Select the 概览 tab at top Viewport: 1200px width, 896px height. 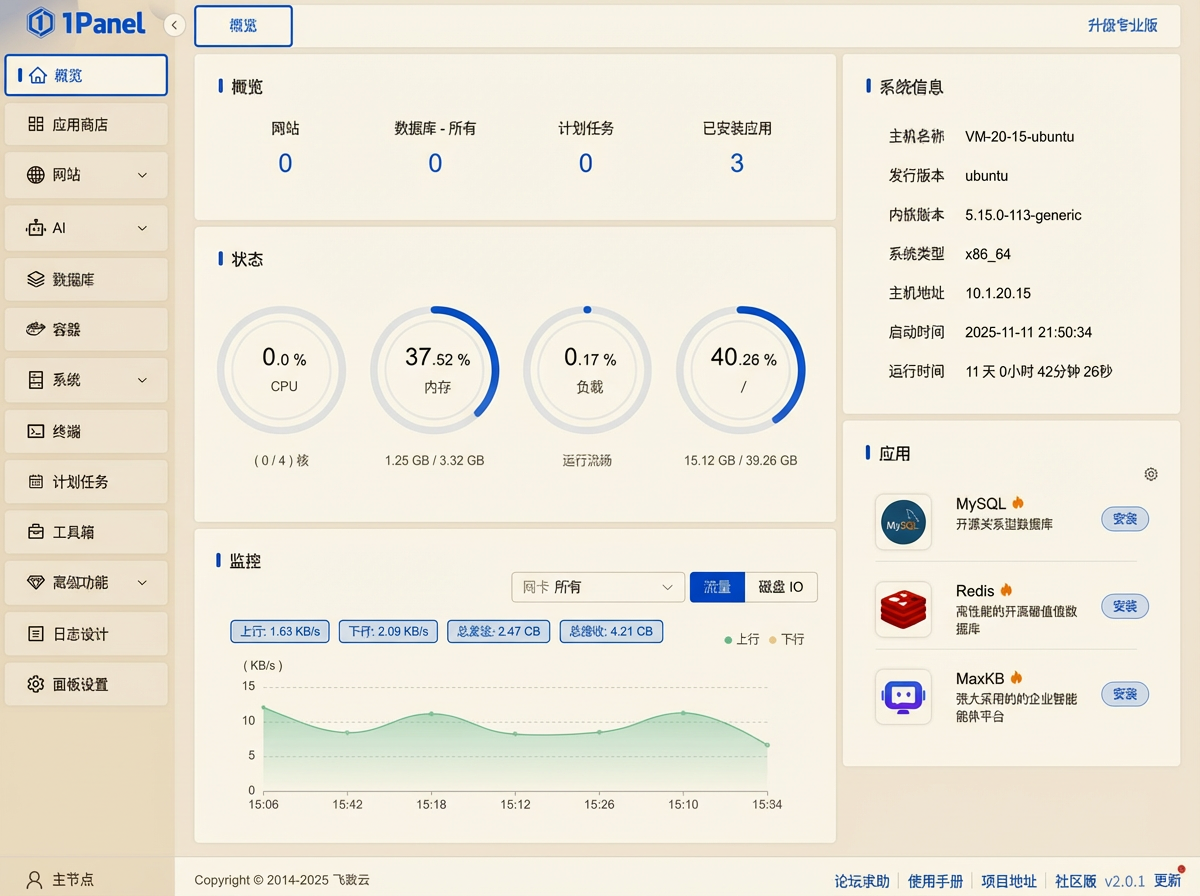pyautogui.click(x=243, y=26)
